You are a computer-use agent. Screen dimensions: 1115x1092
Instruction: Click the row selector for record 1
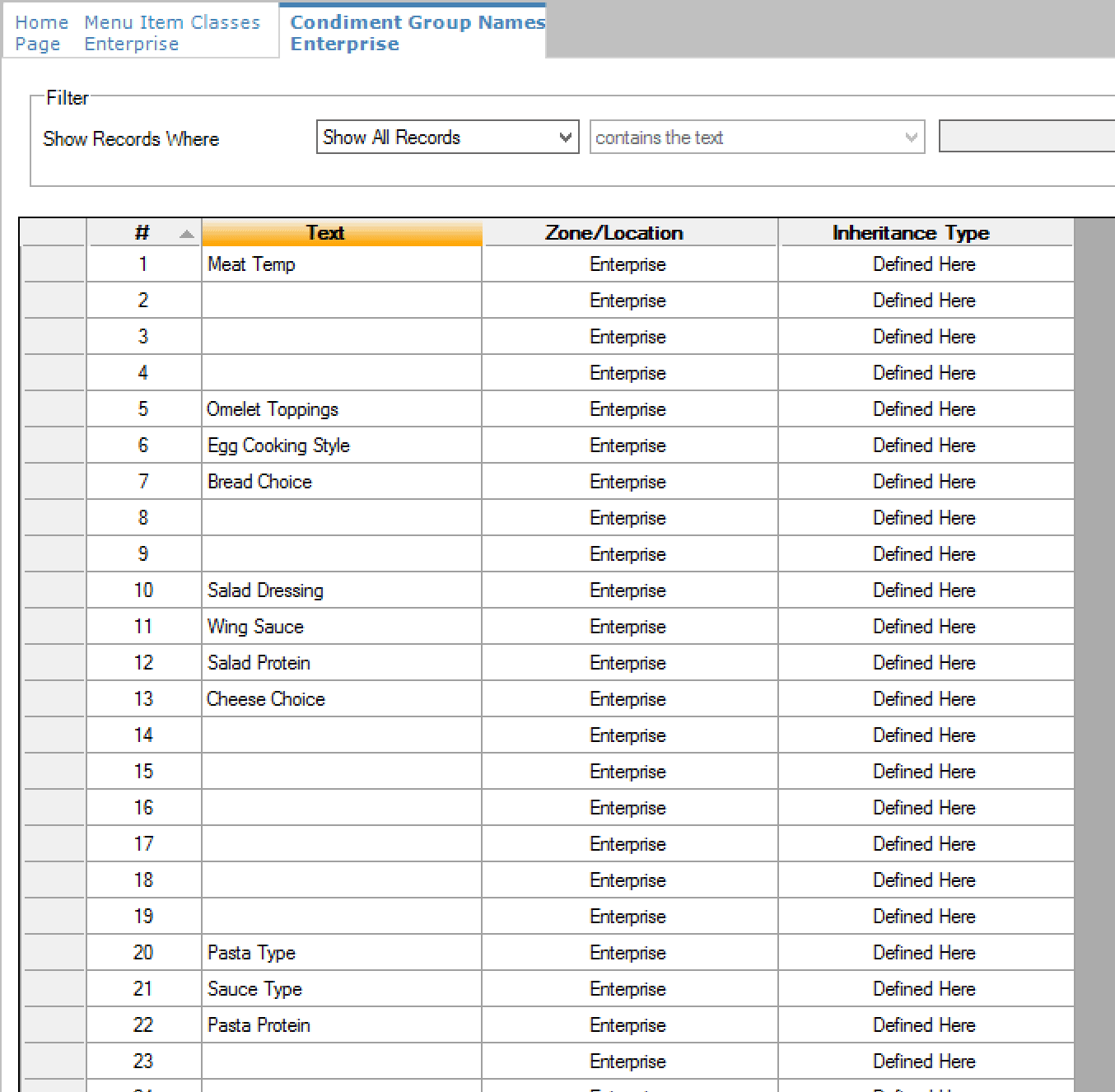54,264
